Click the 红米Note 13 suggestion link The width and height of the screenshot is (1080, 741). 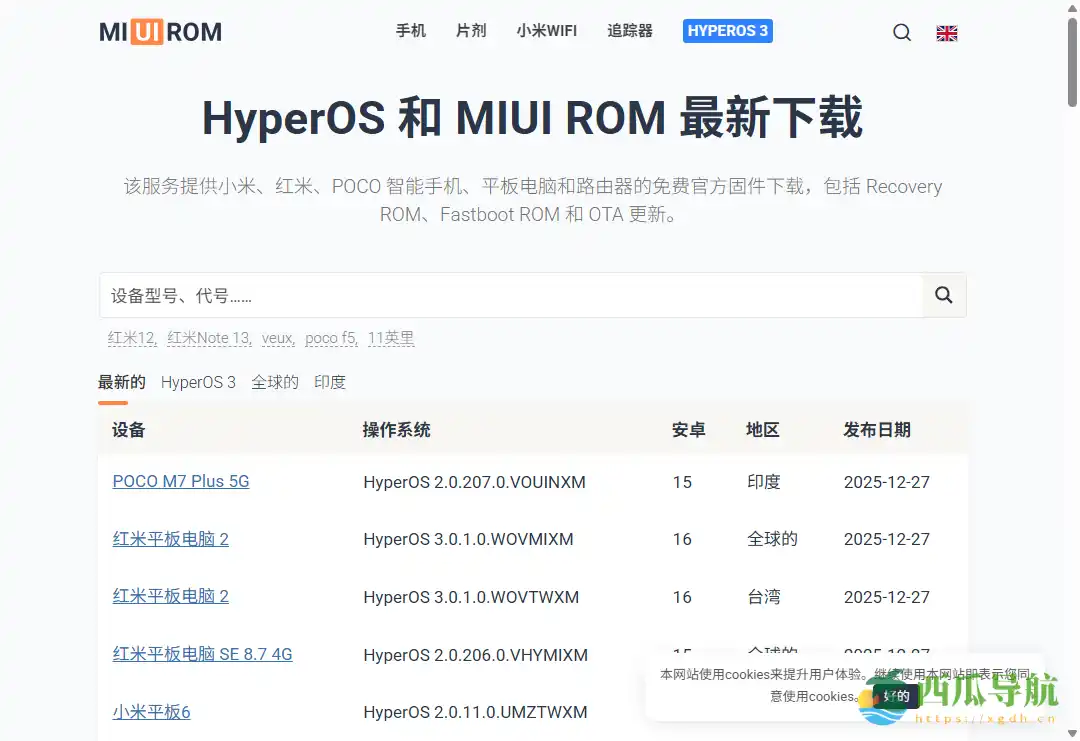(x=208, y=338)
